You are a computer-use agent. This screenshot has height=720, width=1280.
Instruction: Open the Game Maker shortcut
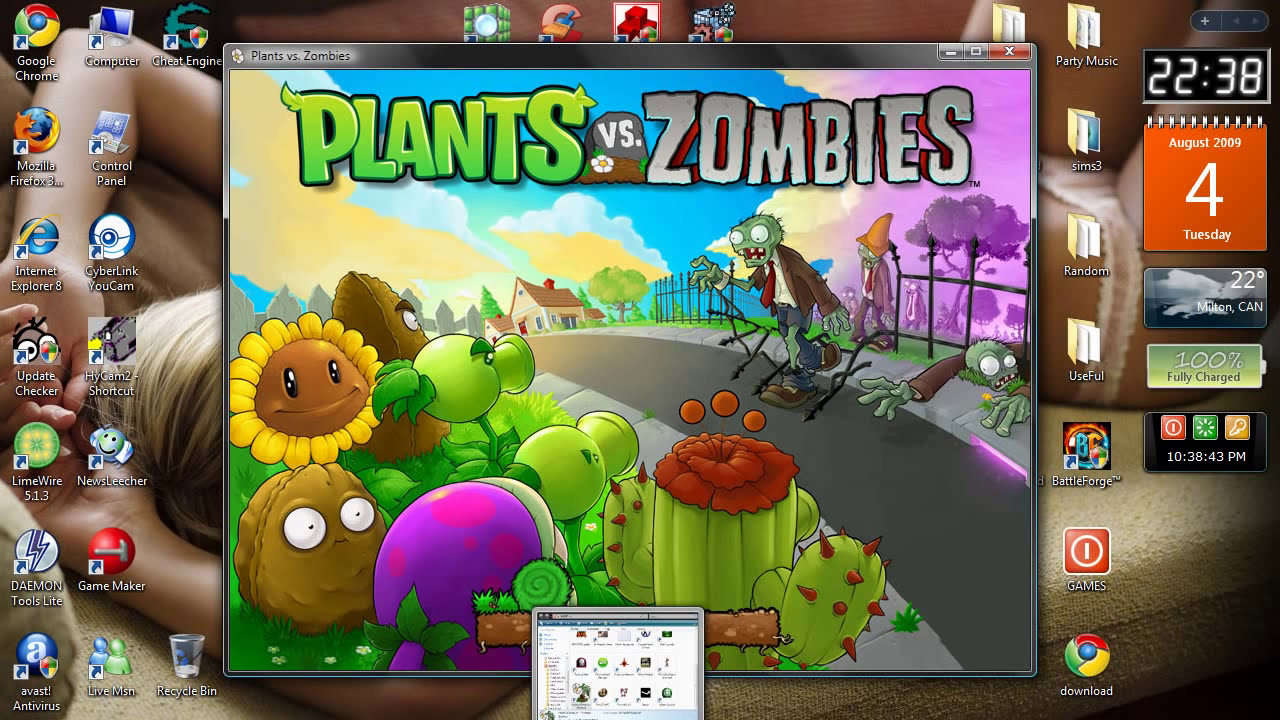[x=112, y=560]
